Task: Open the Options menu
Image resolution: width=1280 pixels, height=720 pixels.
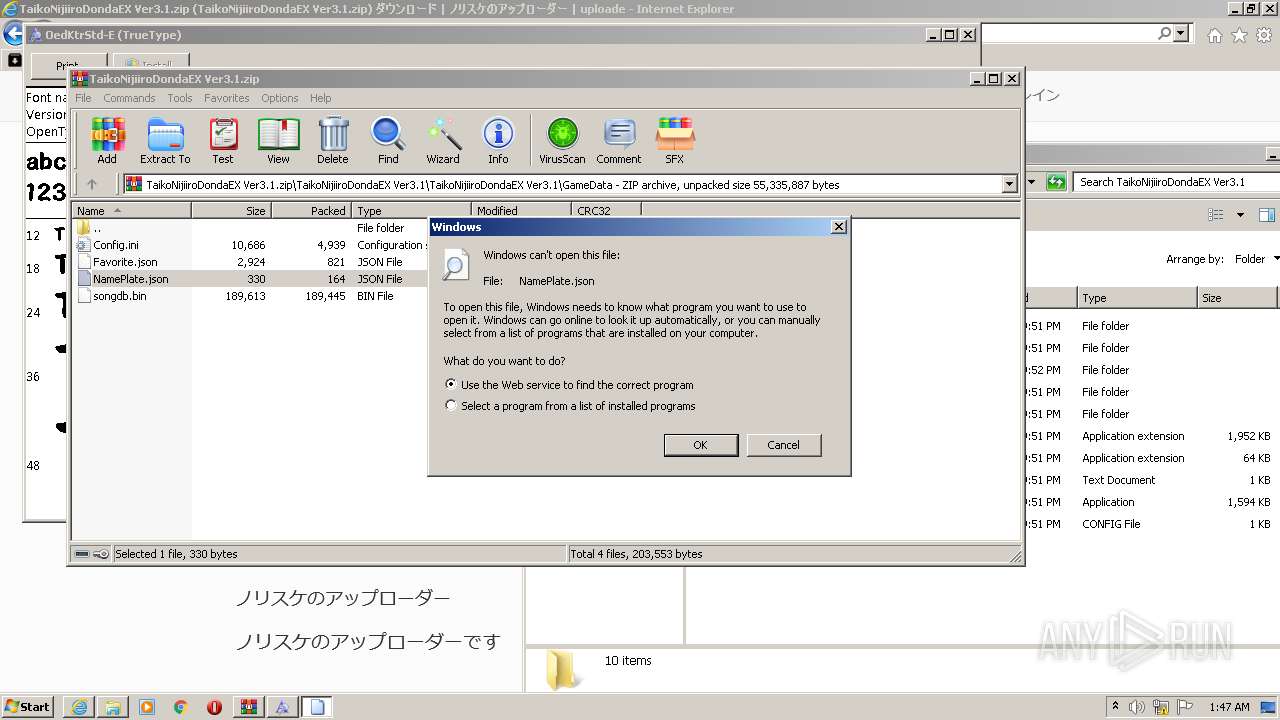Action: (280, 98)
